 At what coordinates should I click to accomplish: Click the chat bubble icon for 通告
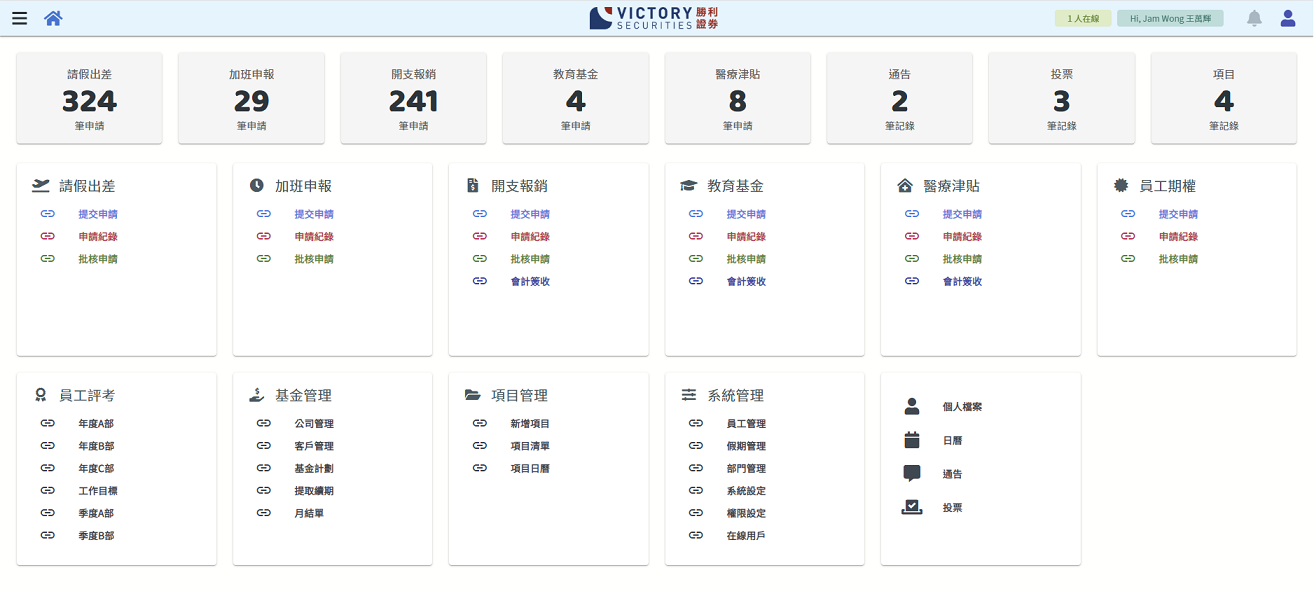(x=911, y=474)
